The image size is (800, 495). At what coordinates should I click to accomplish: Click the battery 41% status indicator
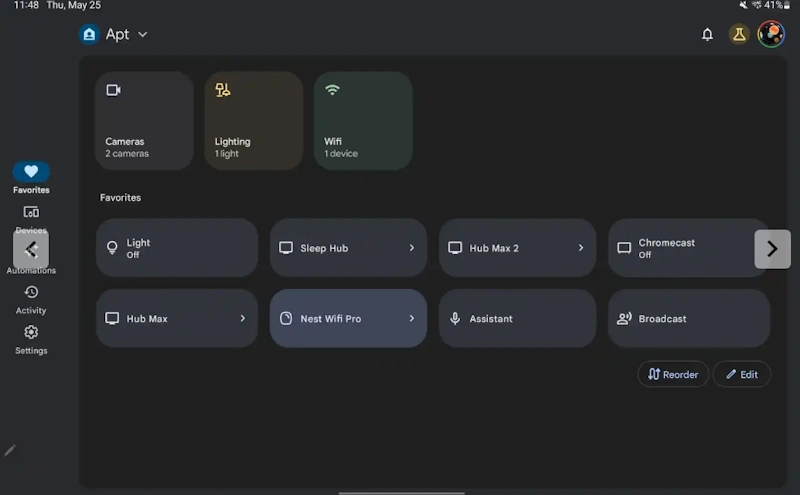(777, 5)
